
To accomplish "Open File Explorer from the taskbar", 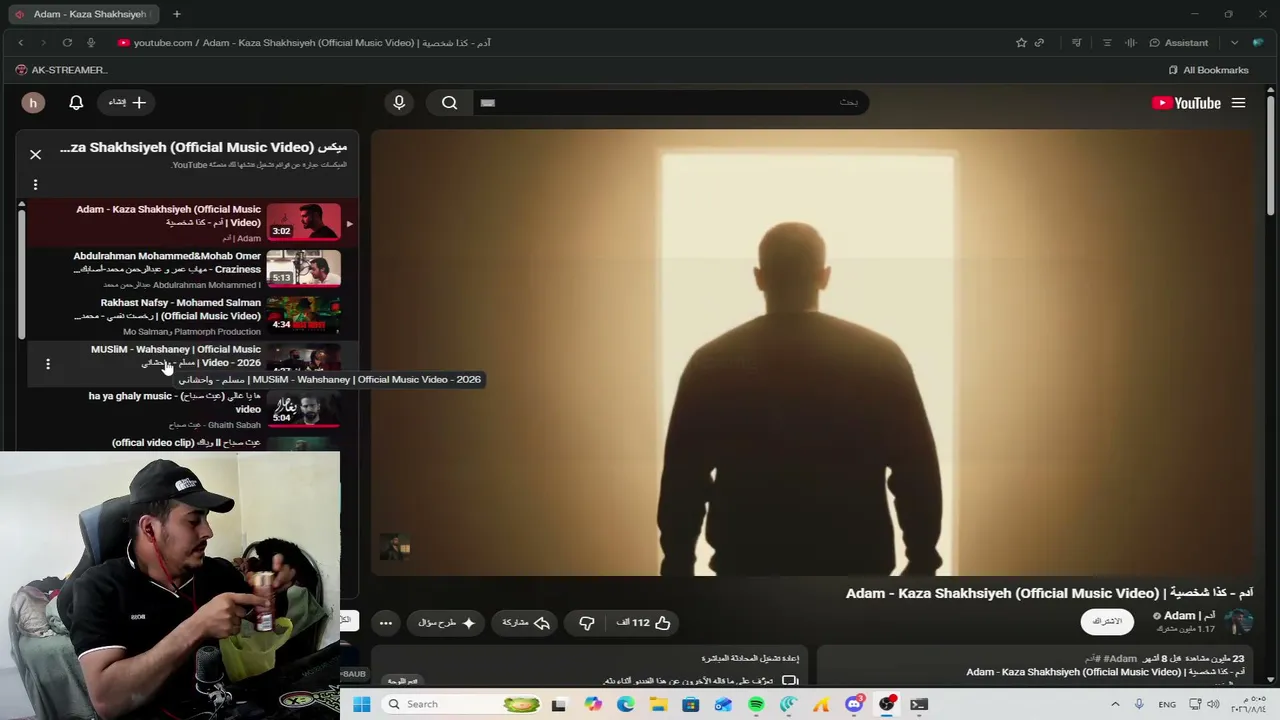I will [x=658, y=704].
